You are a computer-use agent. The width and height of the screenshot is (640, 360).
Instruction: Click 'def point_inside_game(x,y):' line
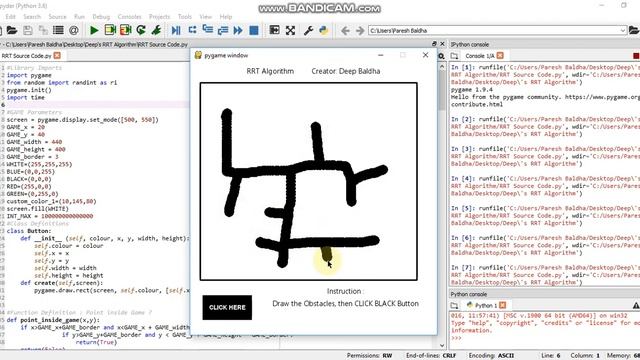tap(53, 320)
